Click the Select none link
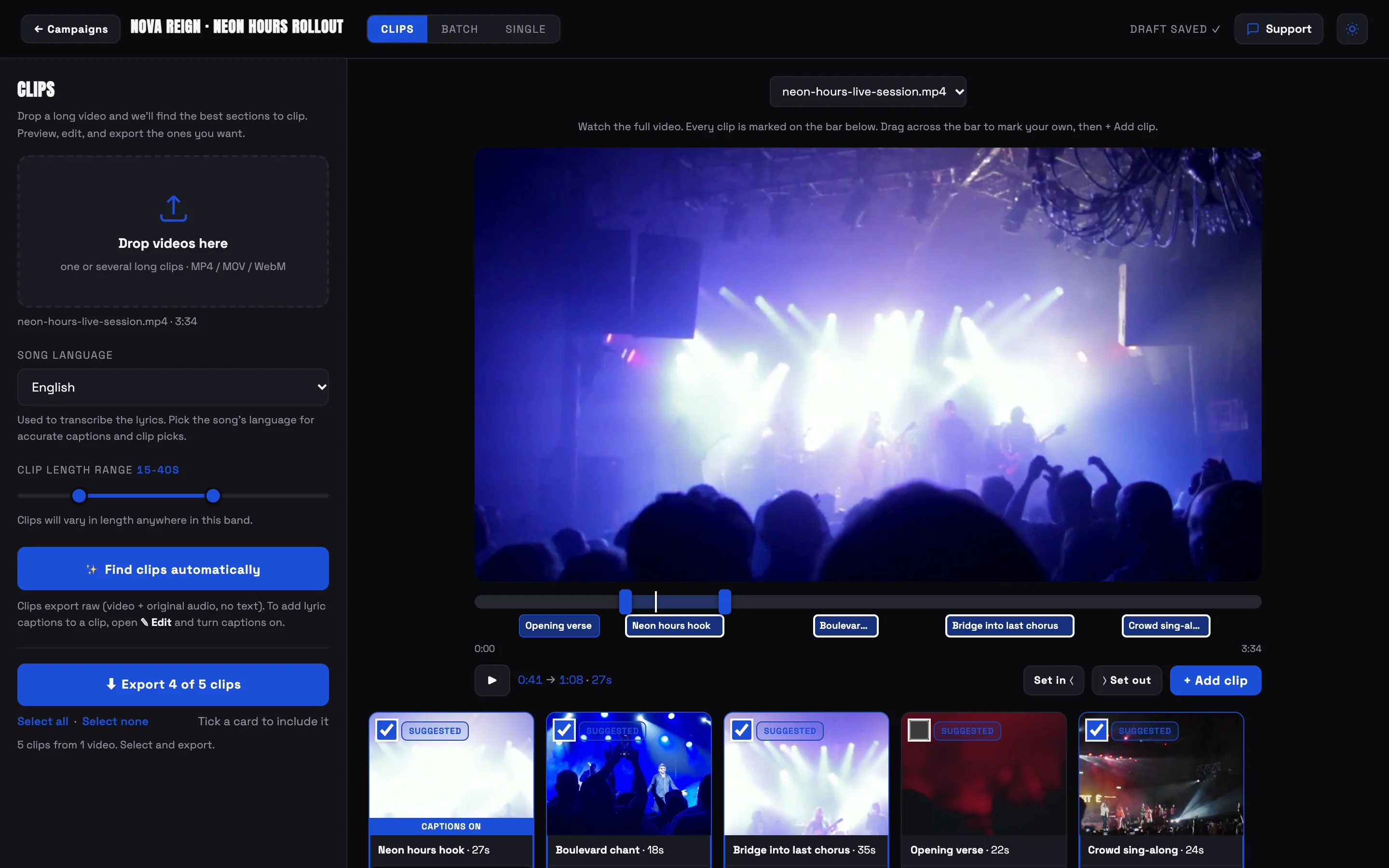The image size is (1389, 868). pyautogui.click(x=115, y=721)
